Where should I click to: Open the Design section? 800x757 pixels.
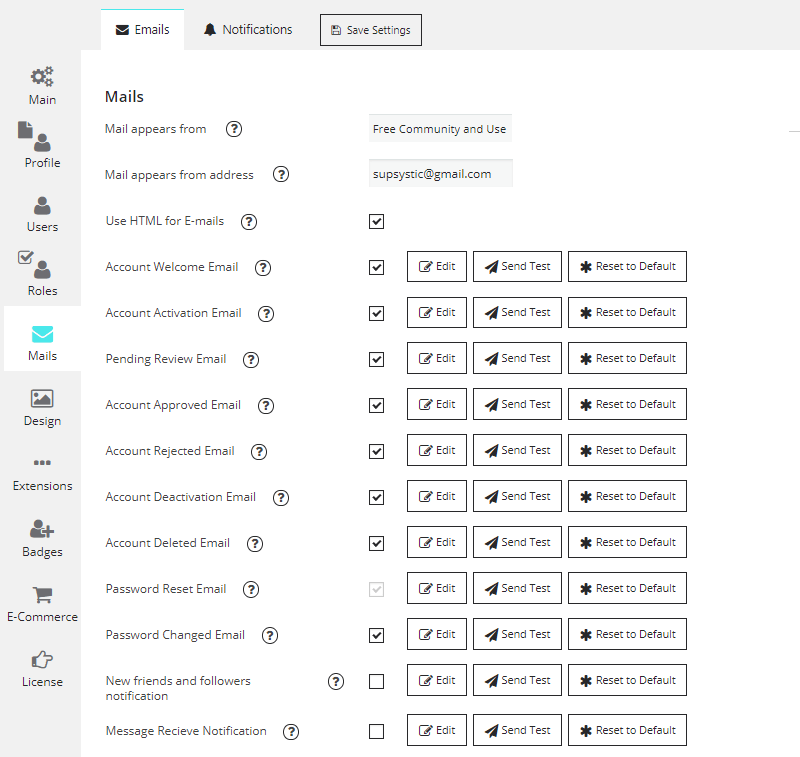click(x=42, y=408)
